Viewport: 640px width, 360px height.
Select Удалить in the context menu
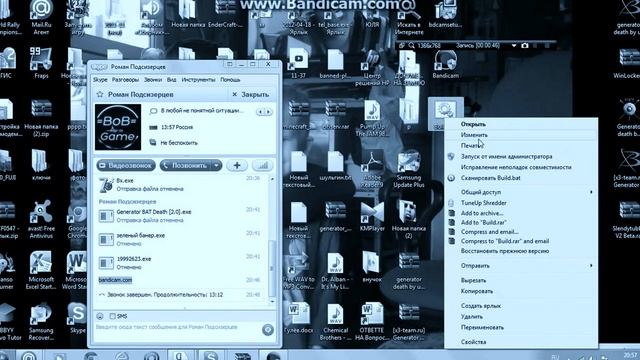pos(521,316)
